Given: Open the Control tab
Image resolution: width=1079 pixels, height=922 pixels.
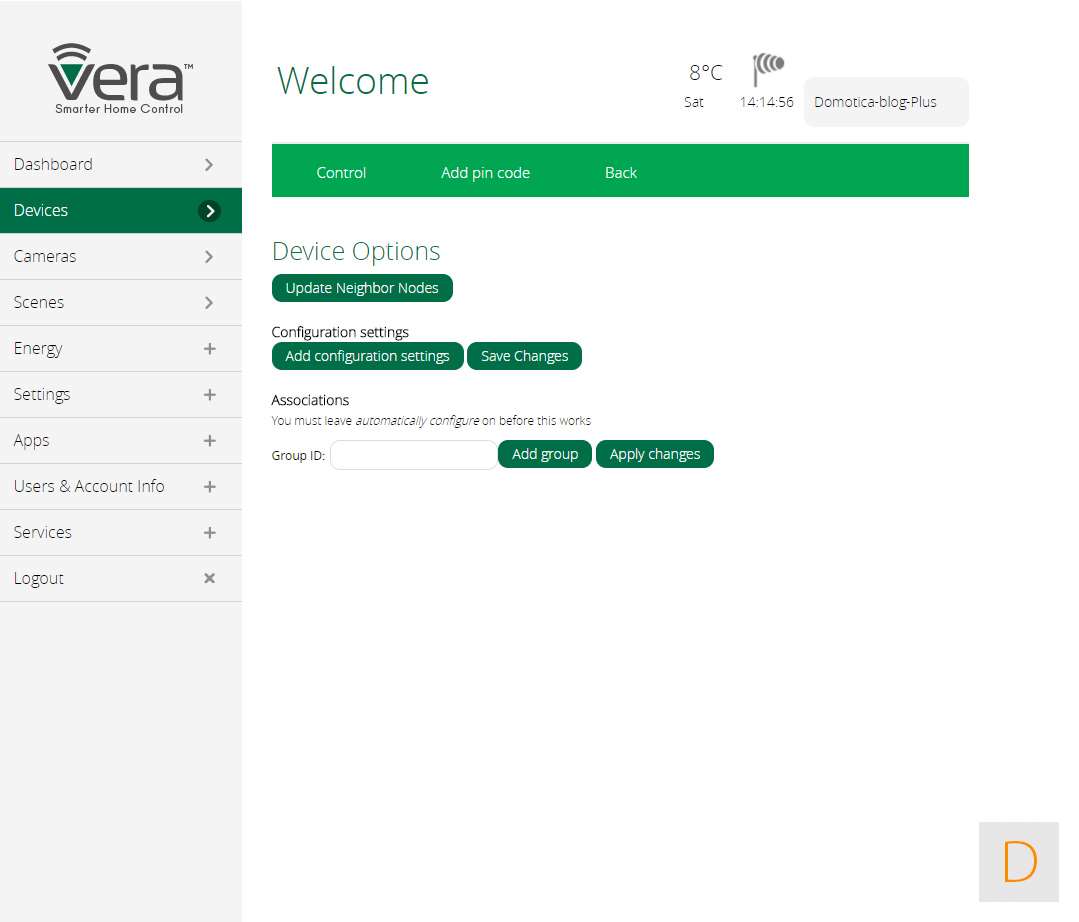Looking at the screenshot, I should (x=341, y=172).
